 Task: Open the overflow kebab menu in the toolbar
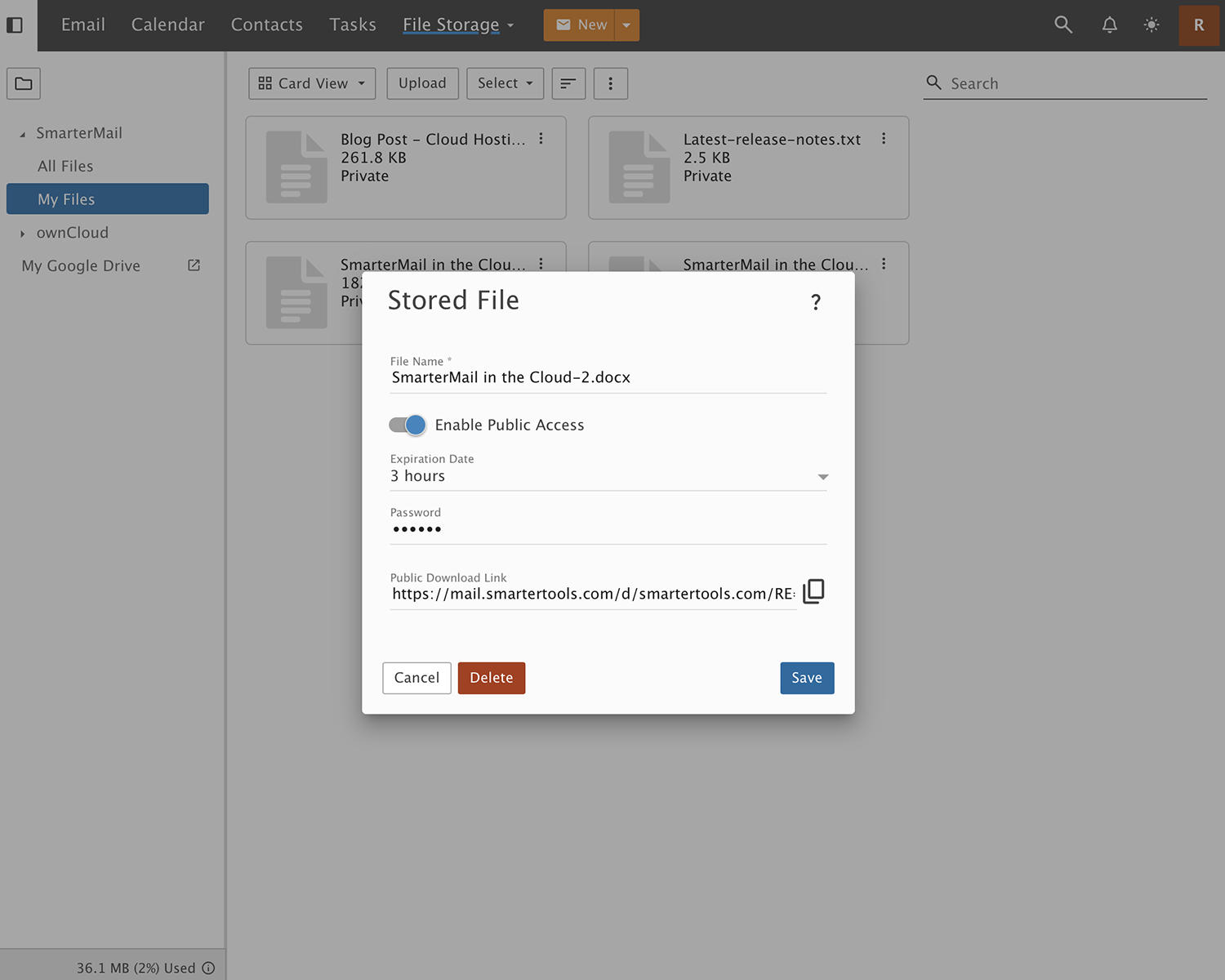[x=611, y=83]
